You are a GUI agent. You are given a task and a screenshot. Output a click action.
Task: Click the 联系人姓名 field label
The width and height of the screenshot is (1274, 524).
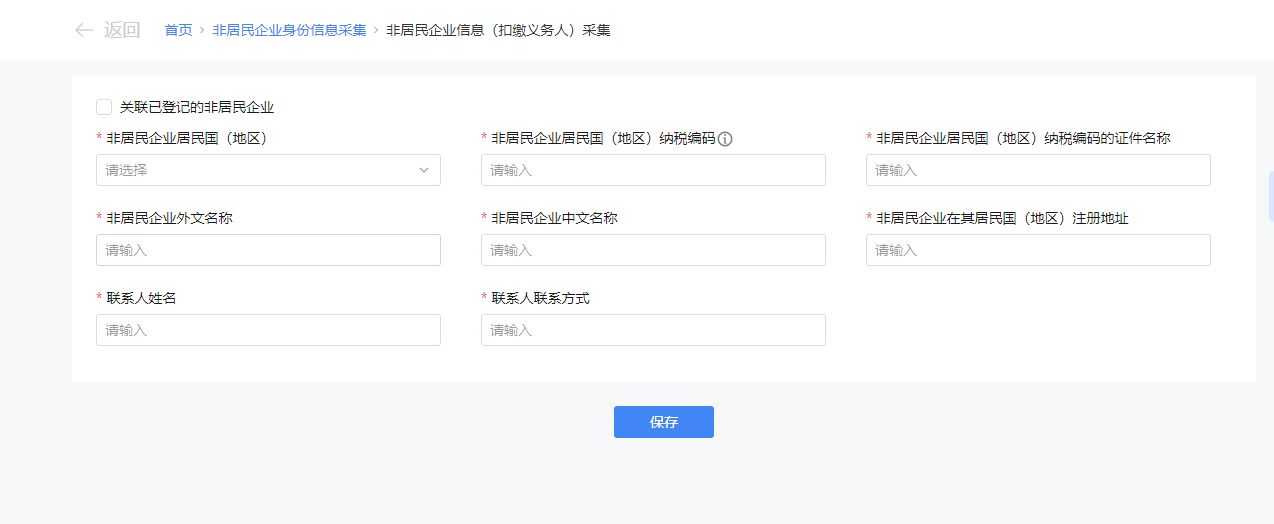(x=141, y=298)
